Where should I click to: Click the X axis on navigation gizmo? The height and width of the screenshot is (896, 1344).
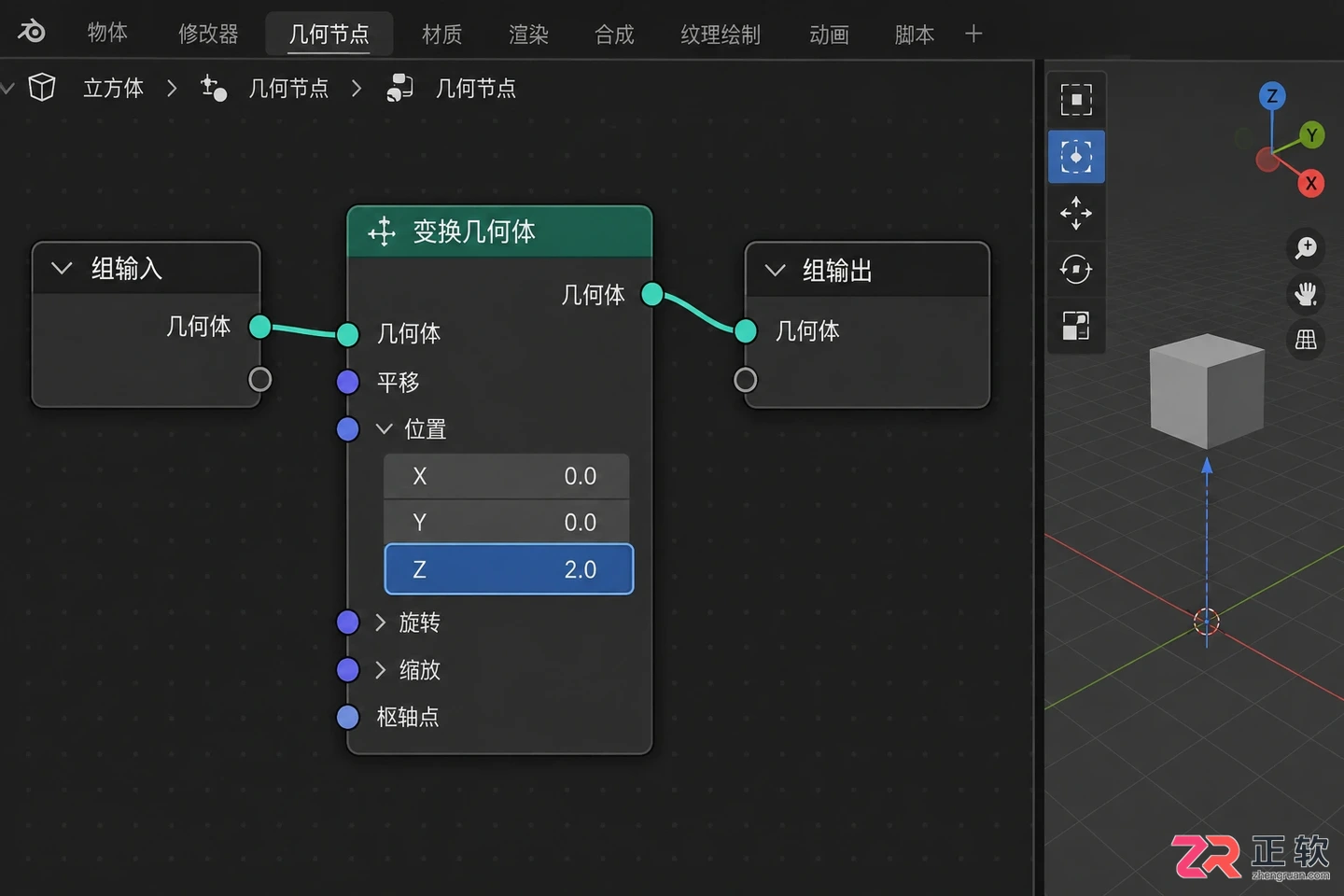click(1310, 183)
